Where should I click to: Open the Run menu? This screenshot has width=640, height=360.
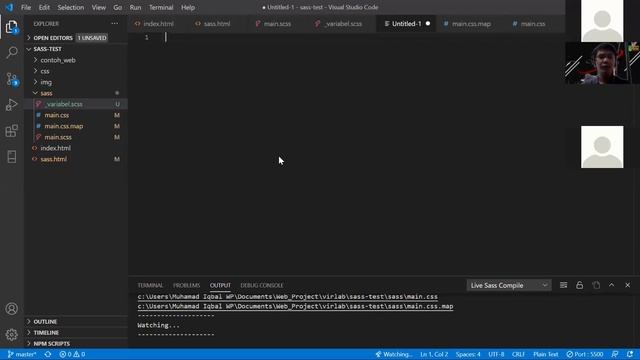coord(135,7)
